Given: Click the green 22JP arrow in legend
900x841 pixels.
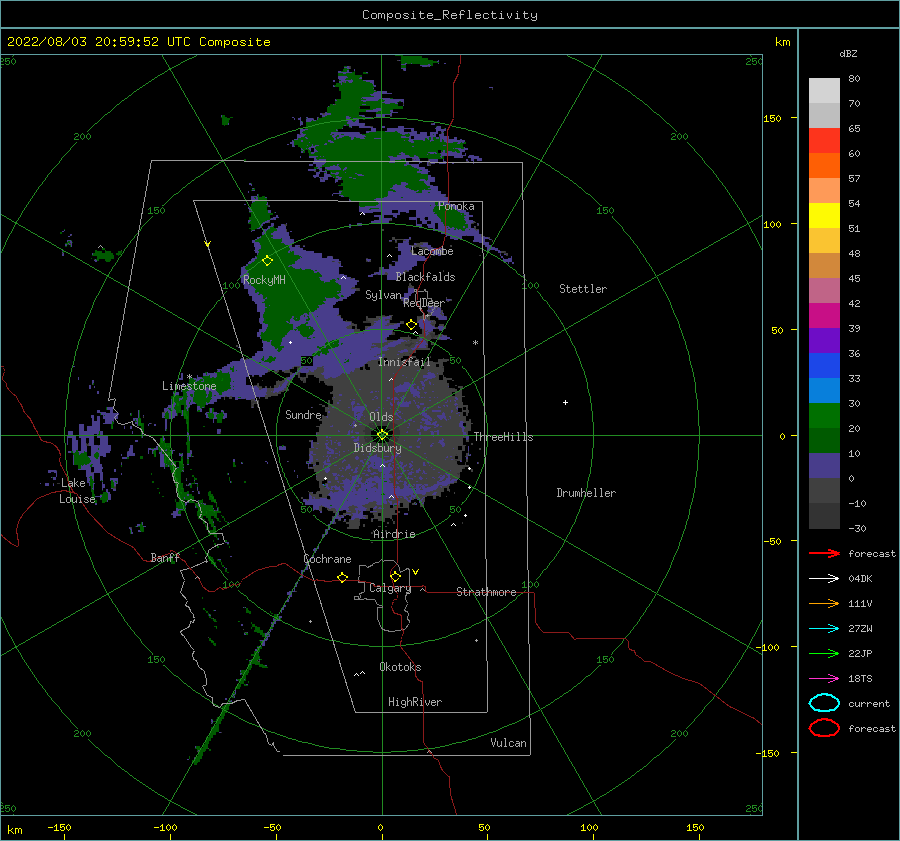Looking at the screenshot, I should pos(824,653).
